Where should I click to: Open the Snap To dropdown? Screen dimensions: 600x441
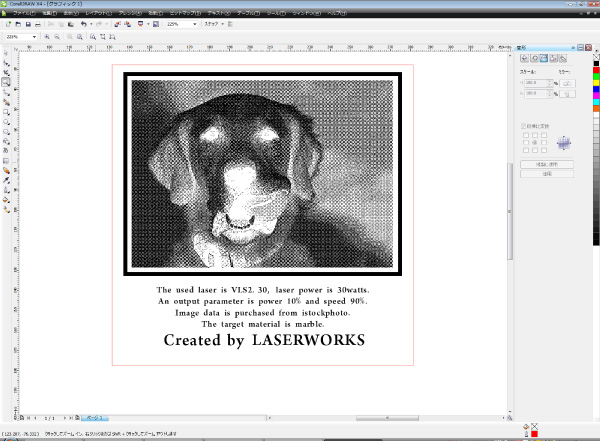[x=214, y=24]
